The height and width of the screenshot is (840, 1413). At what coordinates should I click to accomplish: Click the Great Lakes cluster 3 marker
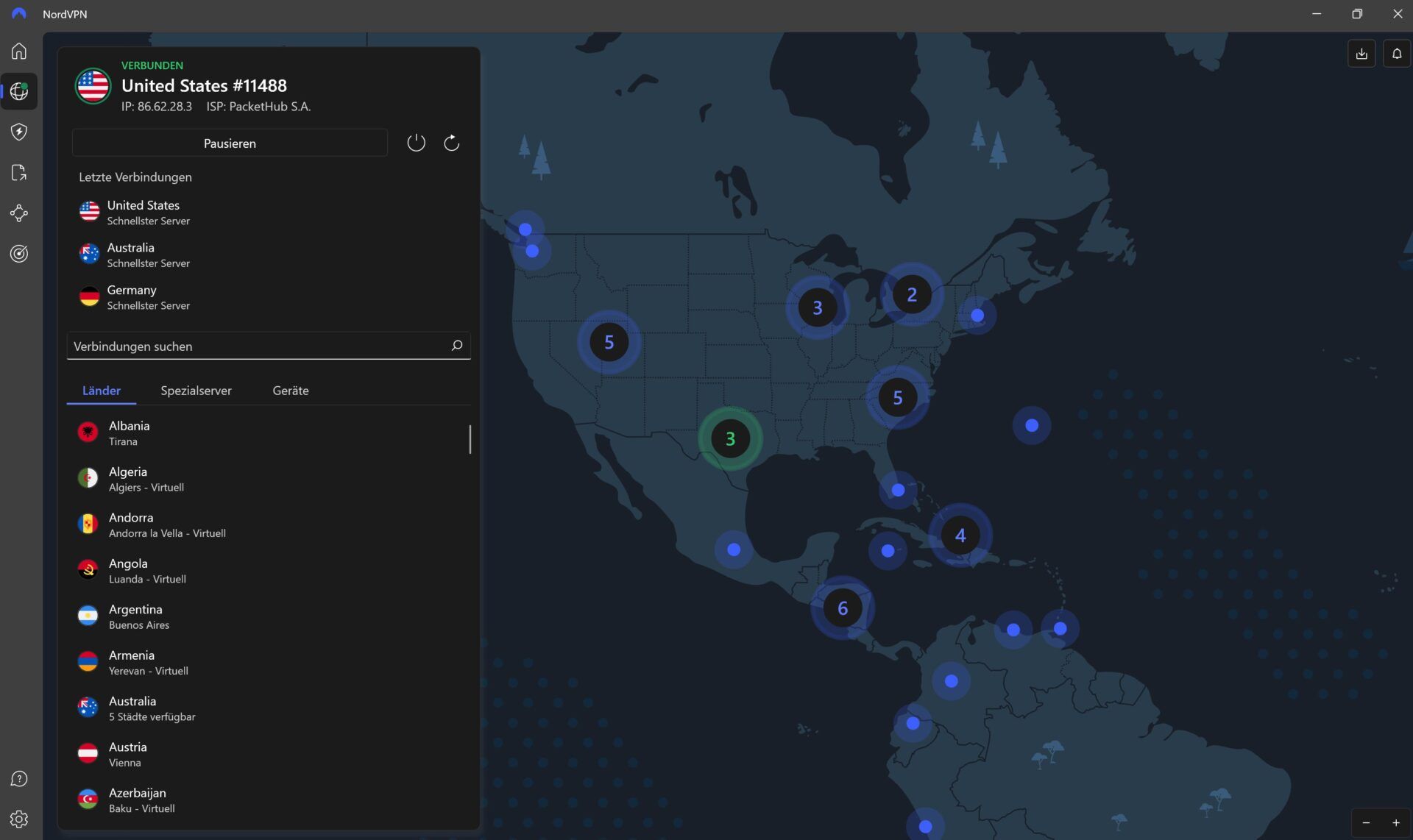(817, 307)
